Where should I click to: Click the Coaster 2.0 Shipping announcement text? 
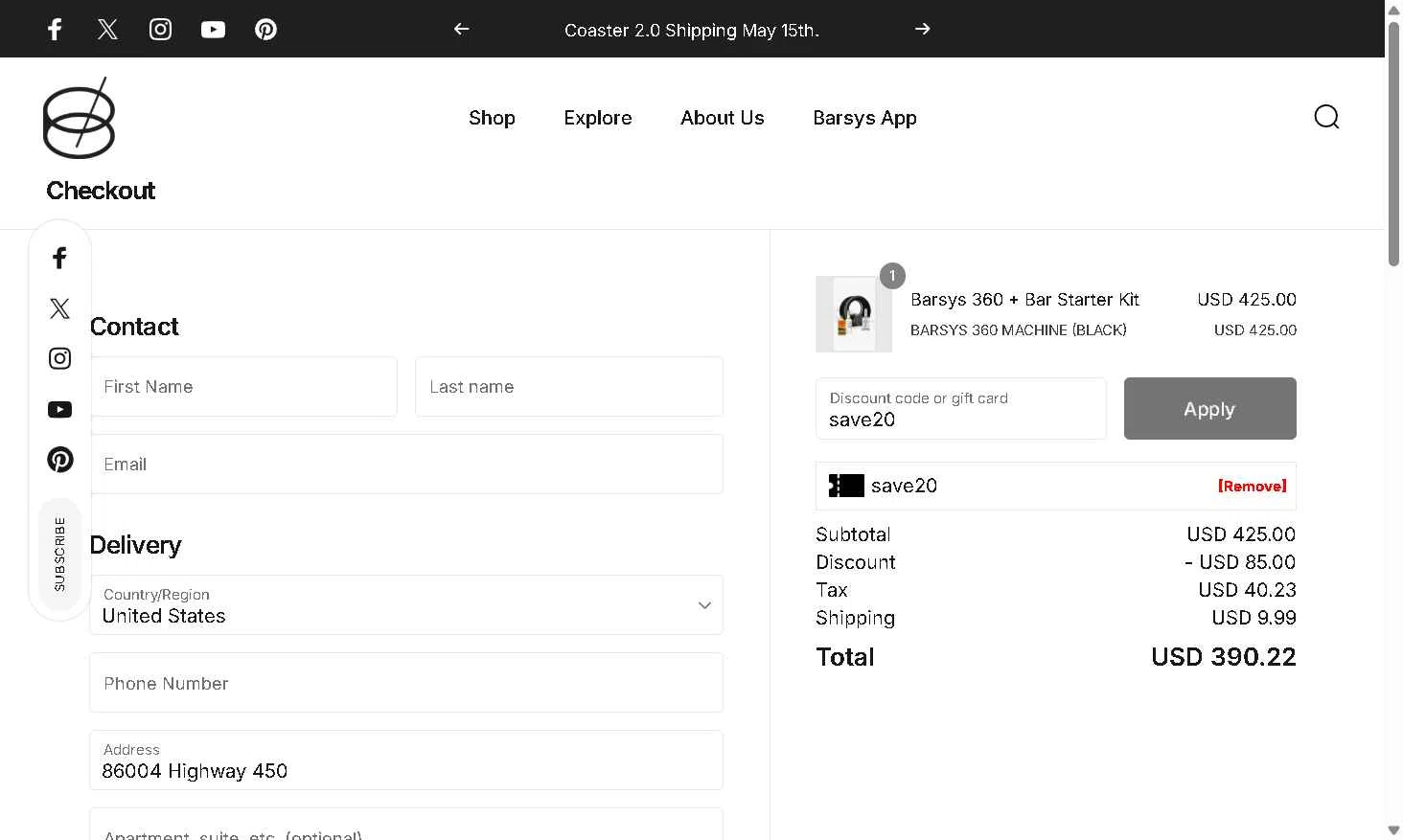692,30
